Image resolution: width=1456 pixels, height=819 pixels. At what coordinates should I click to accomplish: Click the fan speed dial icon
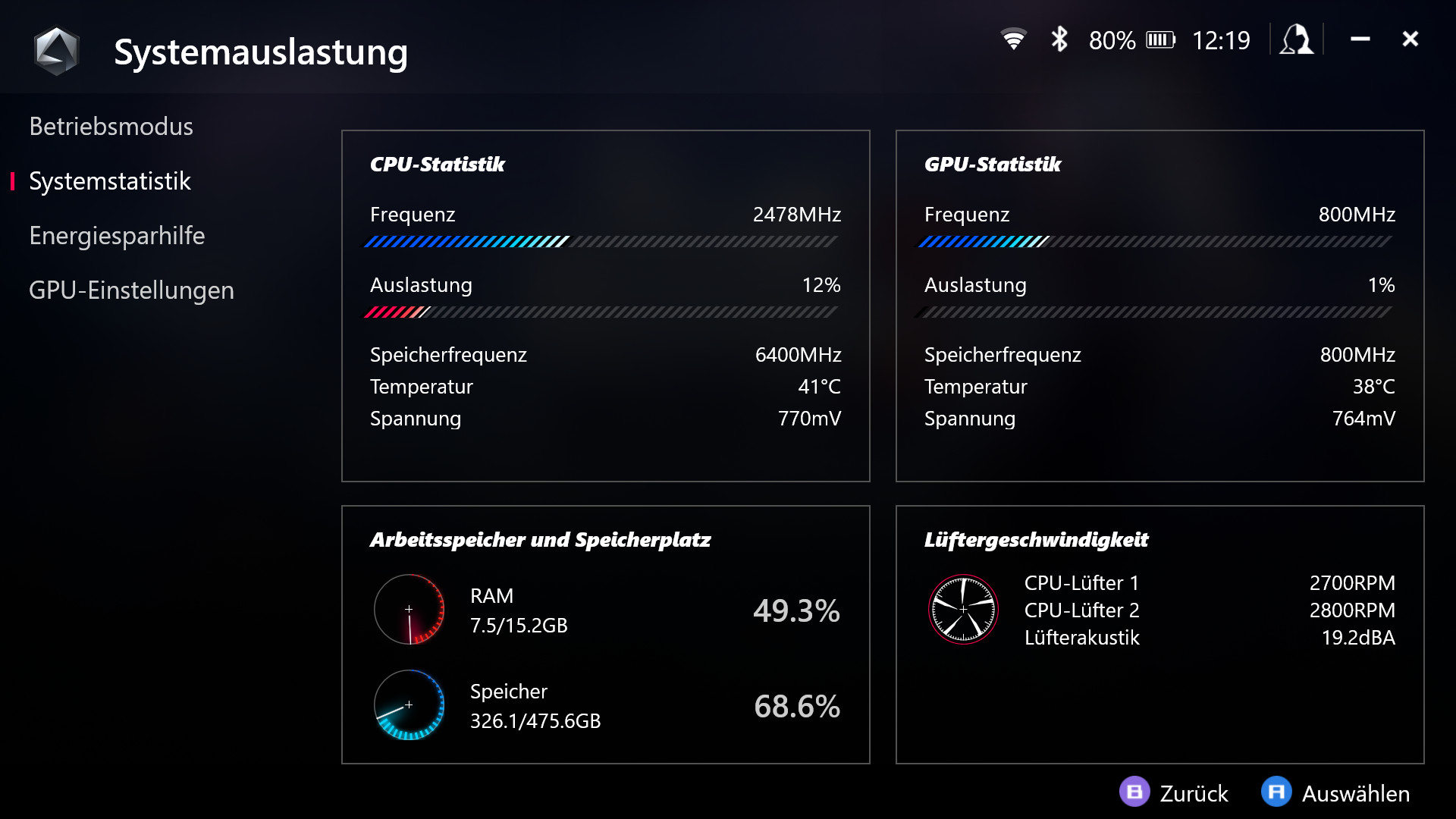coord(963,610)
